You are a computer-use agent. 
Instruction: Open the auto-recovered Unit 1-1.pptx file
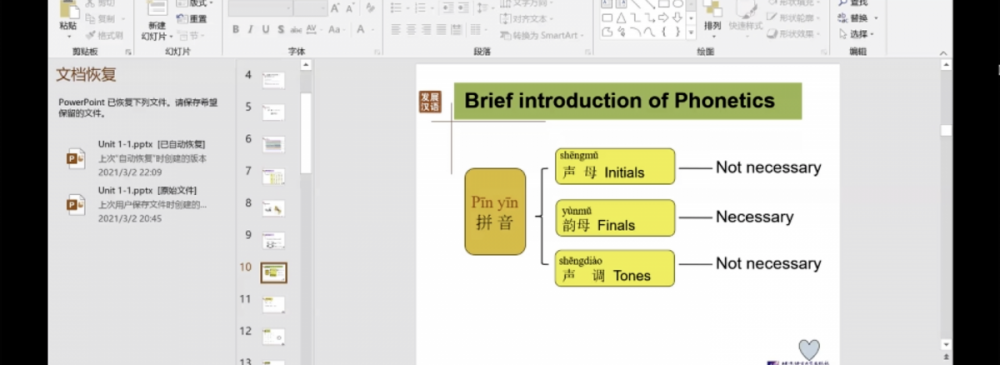tap(136, 158)
